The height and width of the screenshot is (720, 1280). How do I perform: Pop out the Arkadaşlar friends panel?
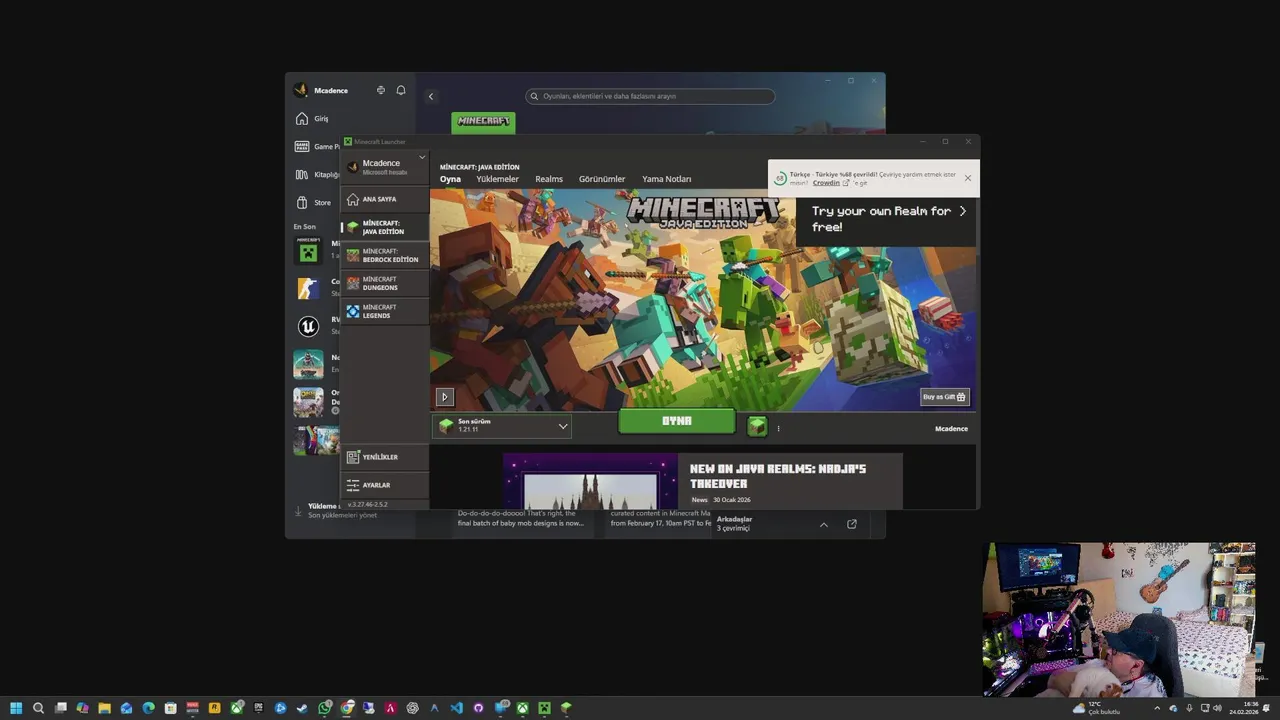(x=852, y=524)
